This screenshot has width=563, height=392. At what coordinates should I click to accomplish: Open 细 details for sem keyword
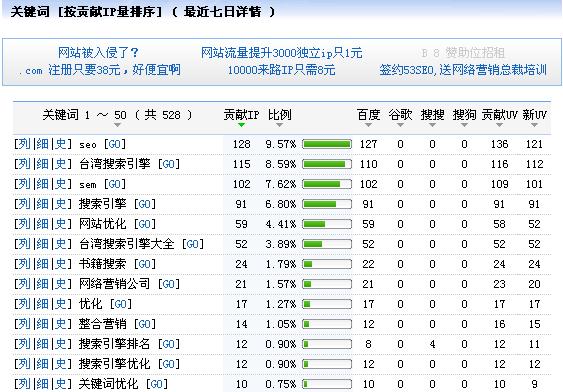click(x=42, y=184)
